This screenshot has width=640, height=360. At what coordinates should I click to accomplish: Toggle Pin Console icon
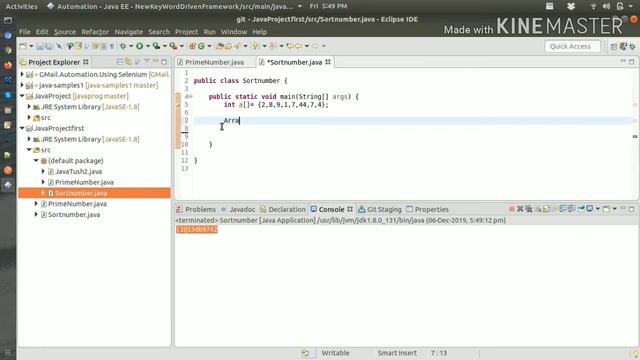581,209
